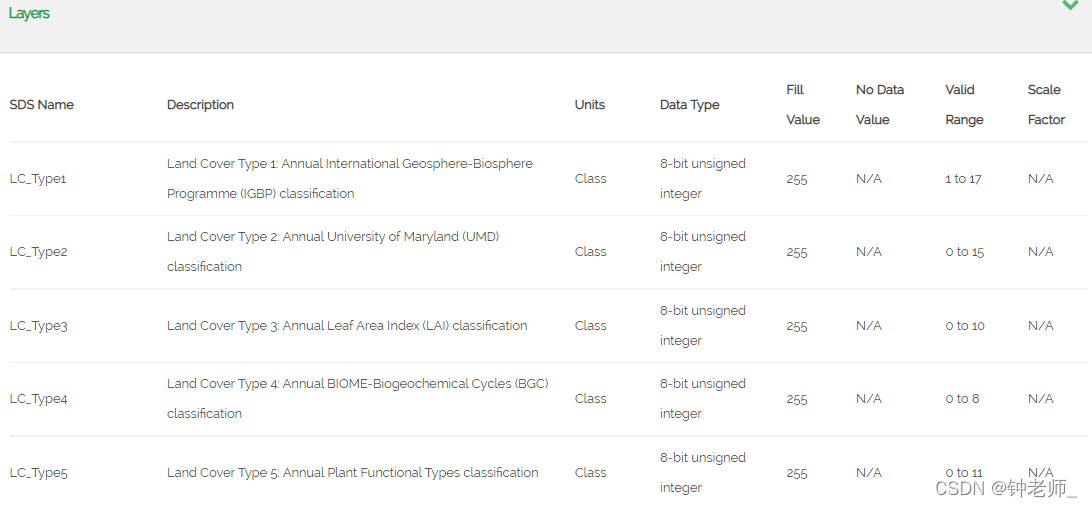
Task: Select the University of Maryland description
Action: [x=333, y=251]
